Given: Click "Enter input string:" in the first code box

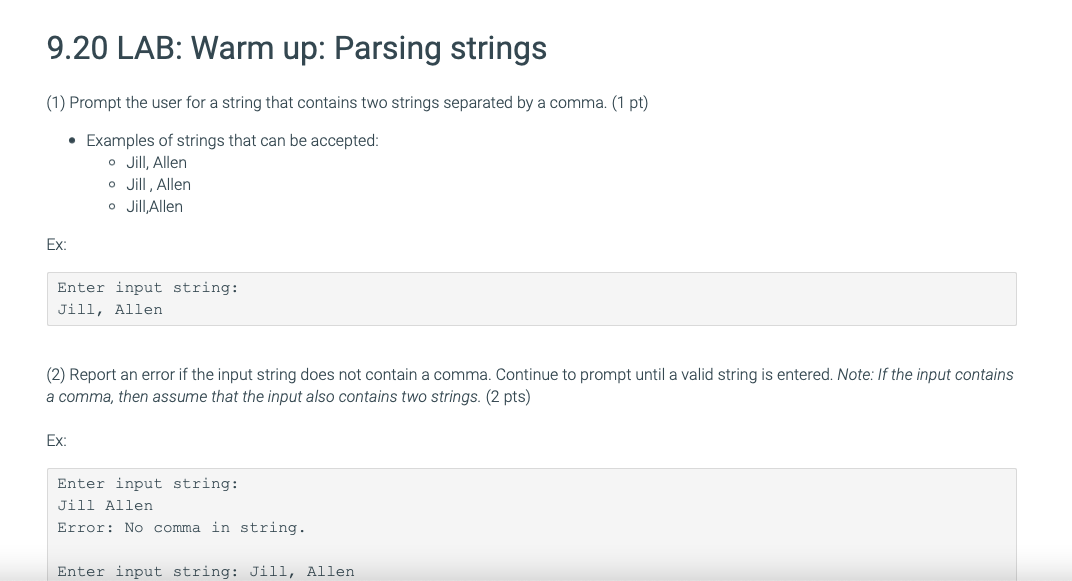Looking at the screenshot, I should (148, 288).
